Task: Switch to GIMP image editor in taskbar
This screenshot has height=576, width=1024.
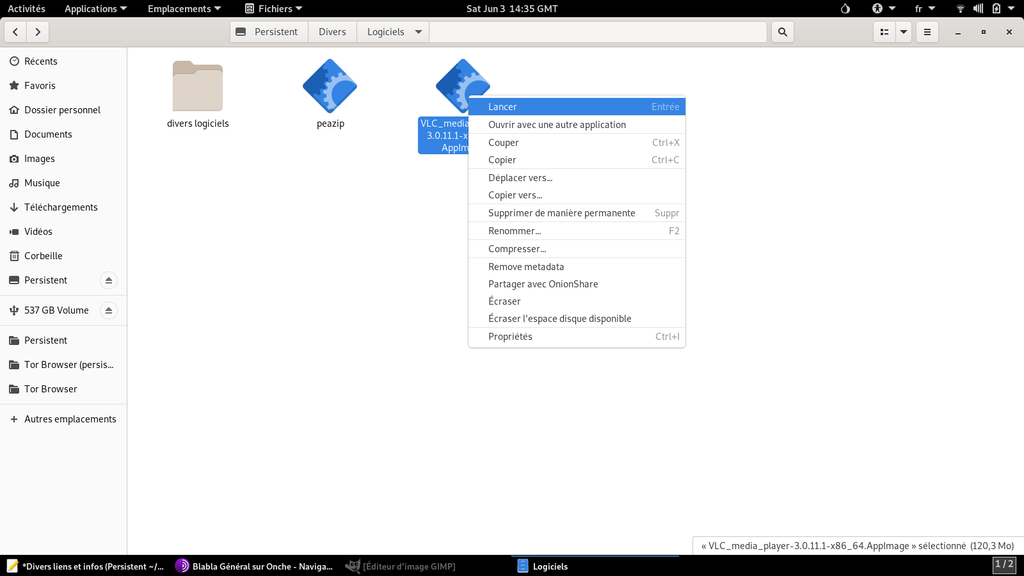Action: pos(400,566)
